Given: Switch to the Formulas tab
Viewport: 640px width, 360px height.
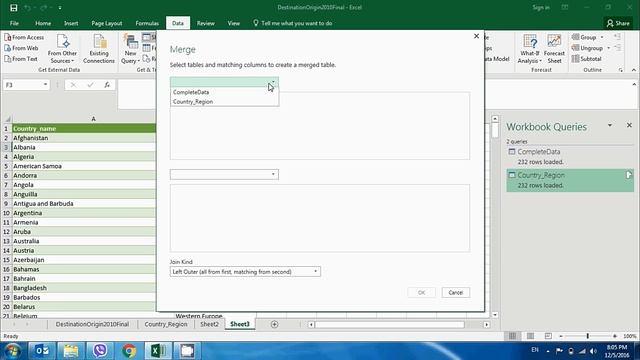Looking at the screenshot, I should [147, 23].
